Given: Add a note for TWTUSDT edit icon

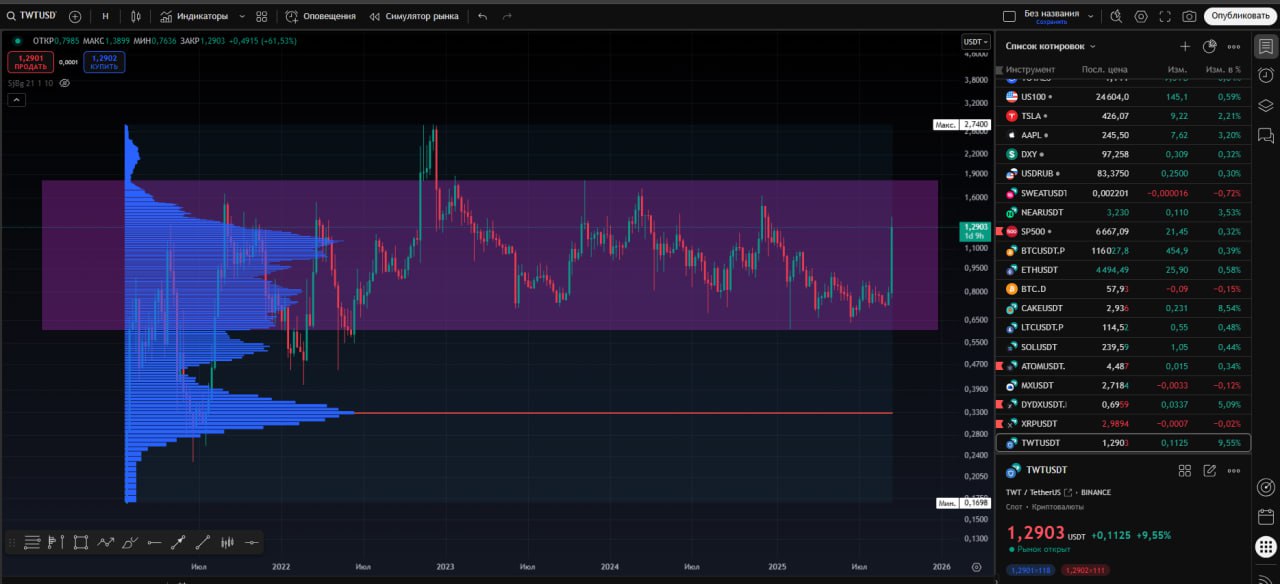Looking at the screenshot, I should tap(1210, 470).
